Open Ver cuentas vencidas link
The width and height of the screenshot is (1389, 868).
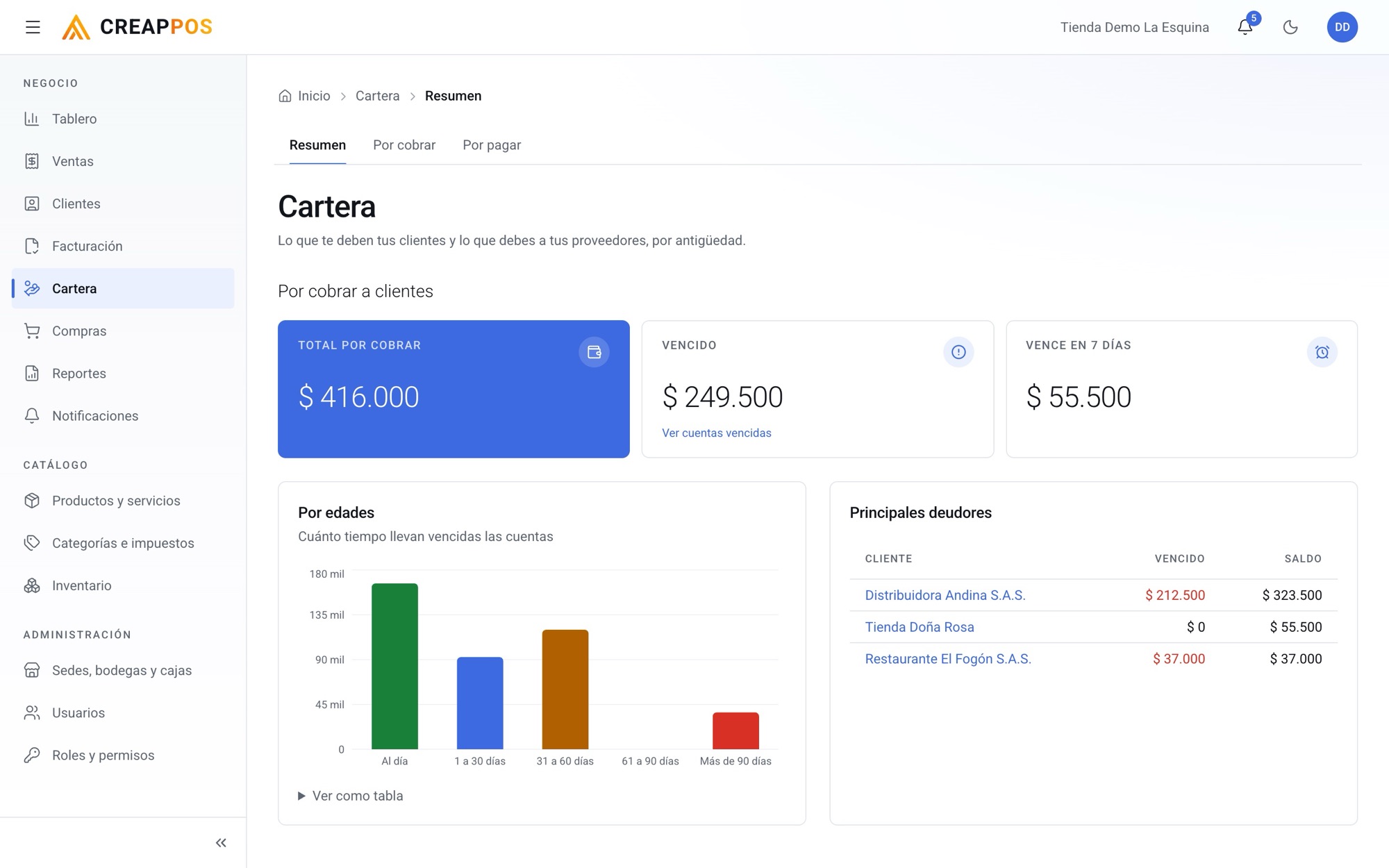click(x=717, y=433)
